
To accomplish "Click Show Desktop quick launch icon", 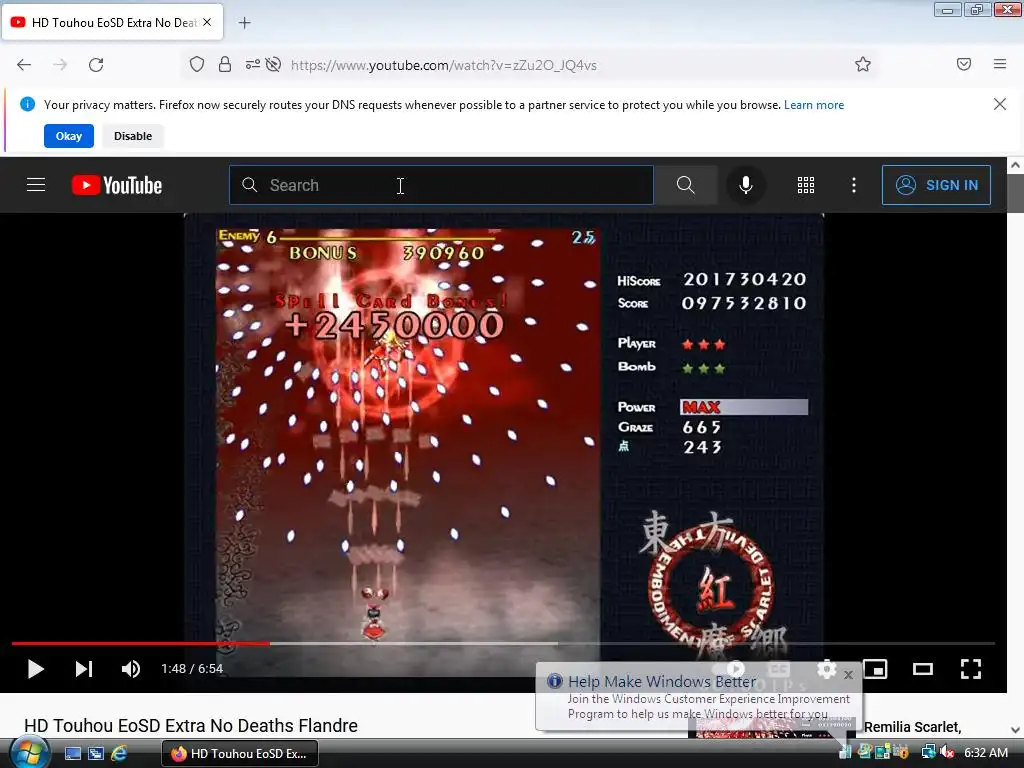I will pyautogui.click(x=72, y=754).
